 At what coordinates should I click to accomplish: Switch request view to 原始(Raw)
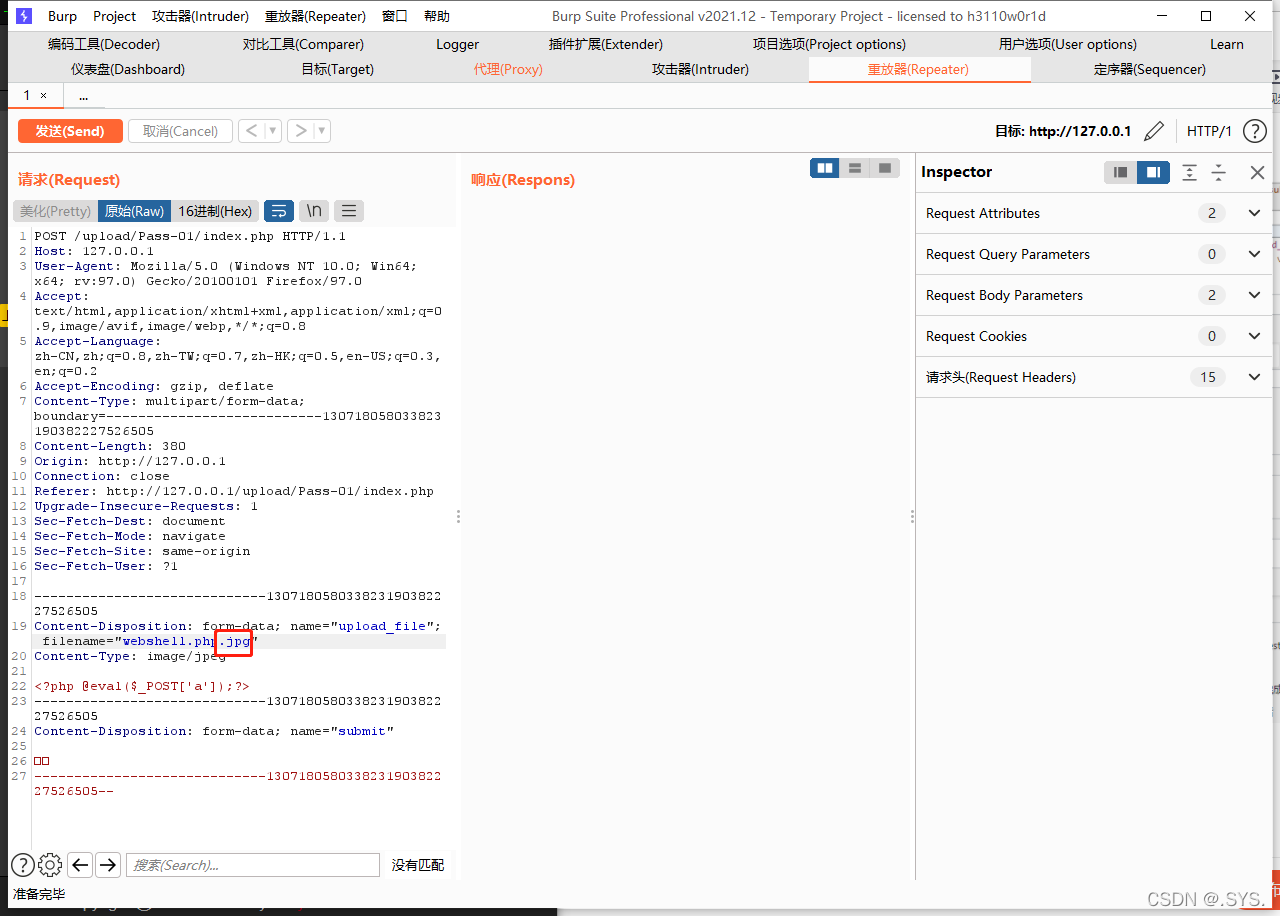pos(134,211)
